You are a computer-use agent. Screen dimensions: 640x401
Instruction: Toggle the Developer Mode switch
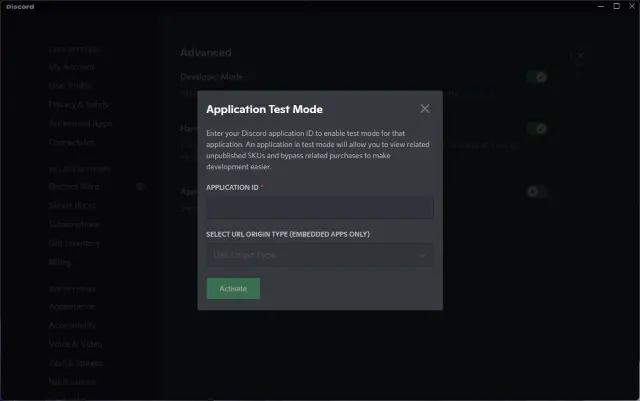536,77
